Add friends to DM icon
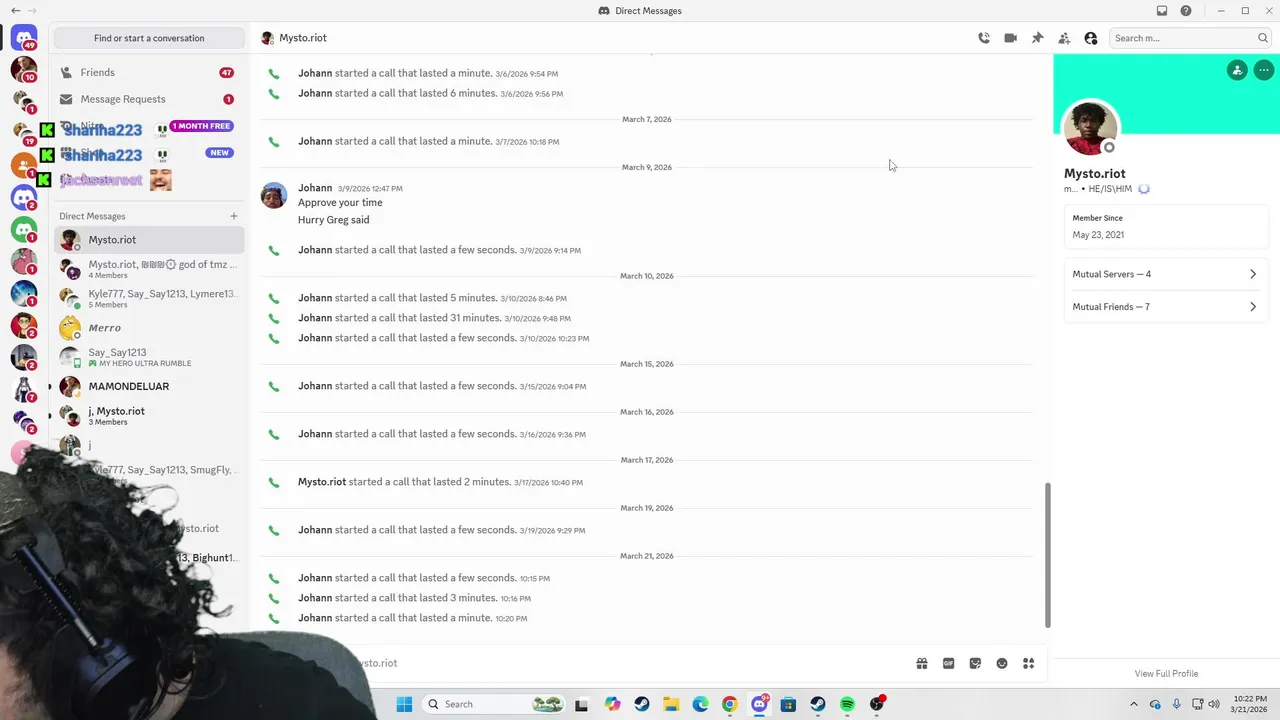This screenshot has width=1280, height=720. click(x=1064, y=38)
